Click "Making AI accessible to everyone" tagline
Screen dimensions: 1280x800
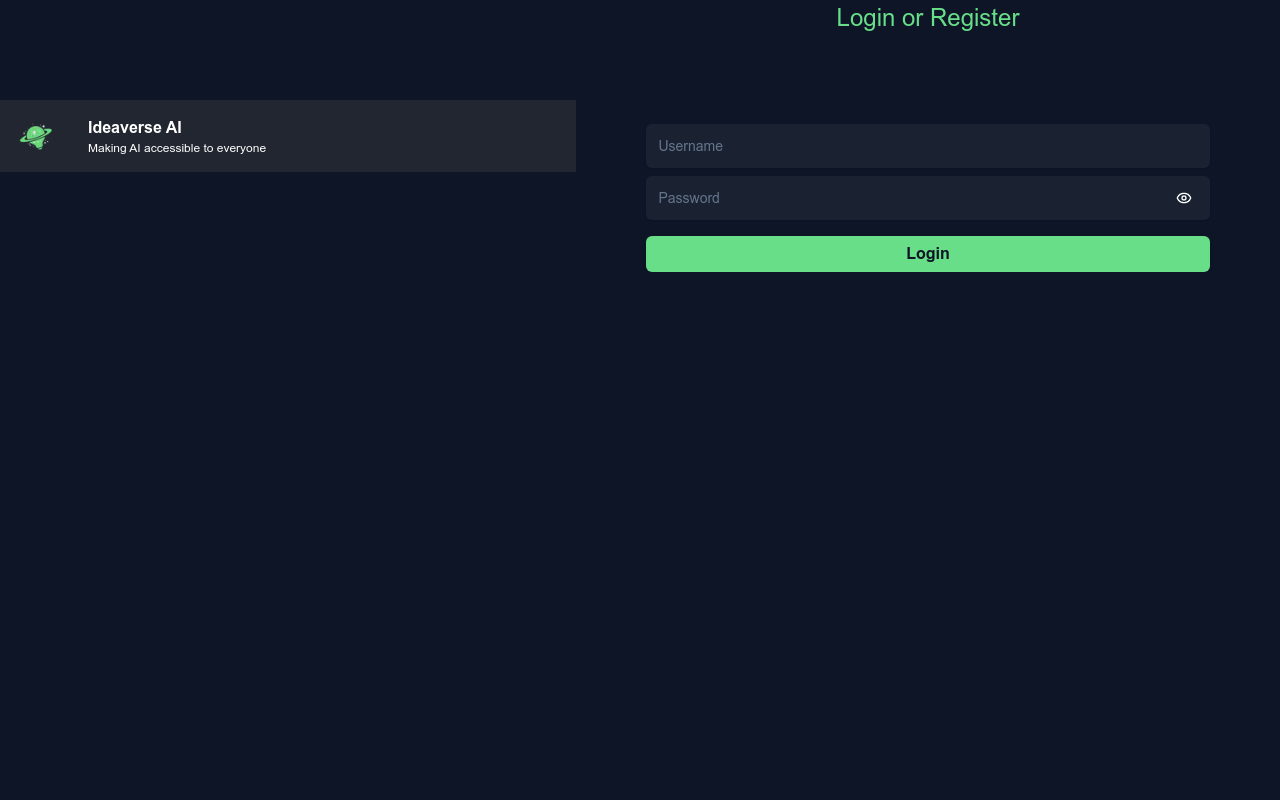(x=177, y=148)
